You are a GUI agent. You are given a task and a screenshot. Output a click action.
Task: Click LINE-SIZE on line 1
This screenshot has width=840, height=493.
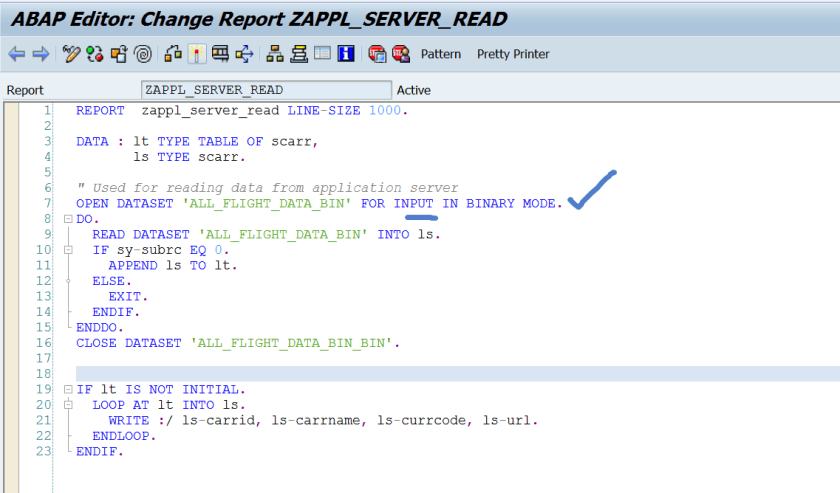[x=324, y=110]
